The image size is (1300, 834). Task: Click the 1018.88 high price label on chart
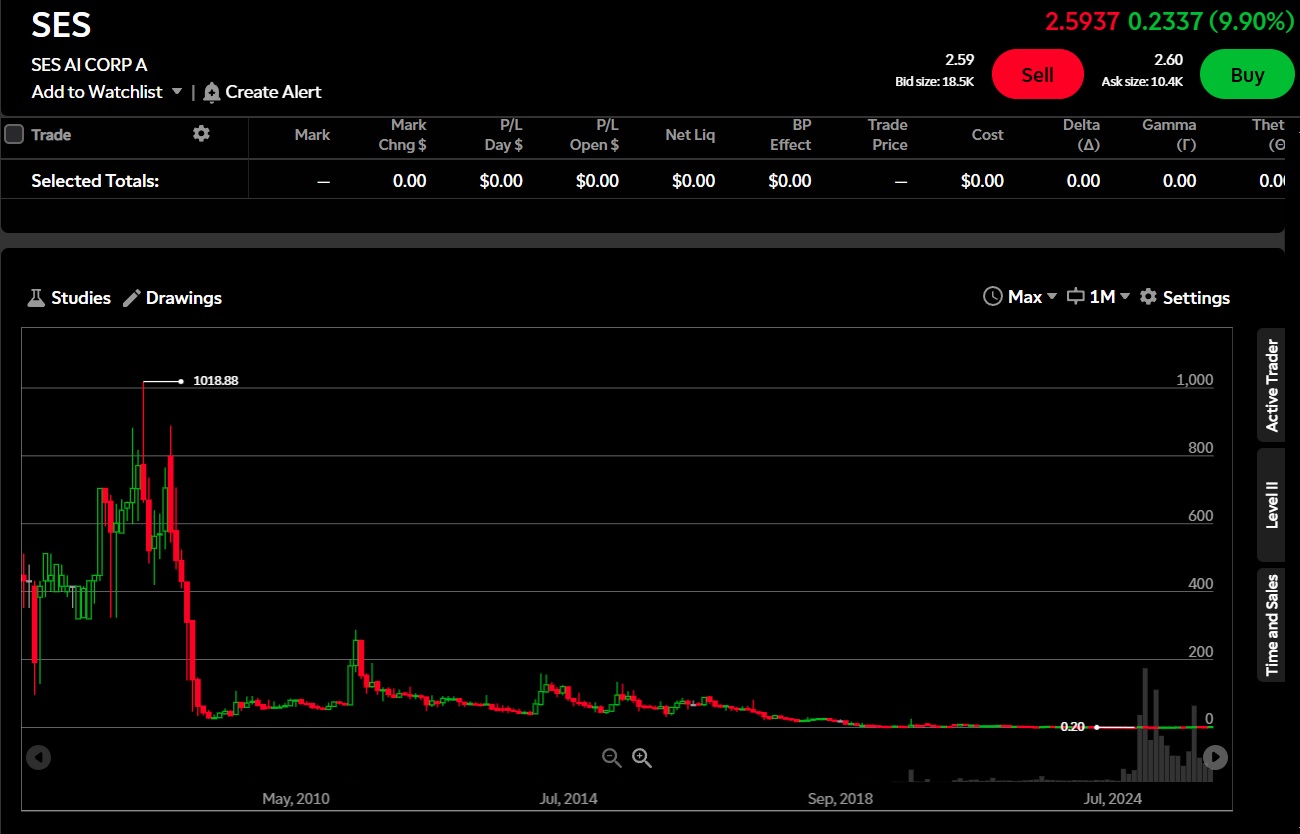click(216, 381)
